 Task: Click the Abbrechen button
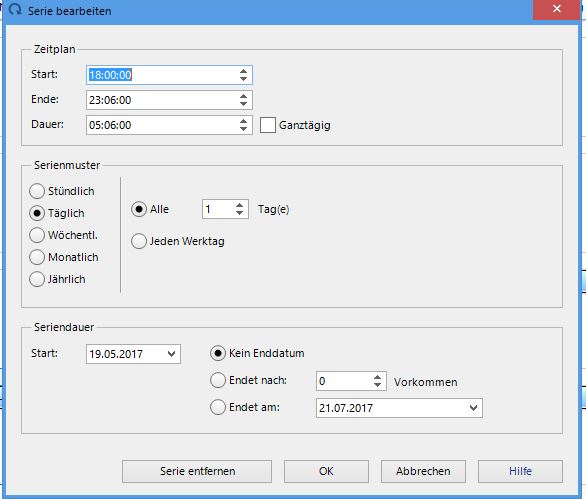click(x=423, y=471)
